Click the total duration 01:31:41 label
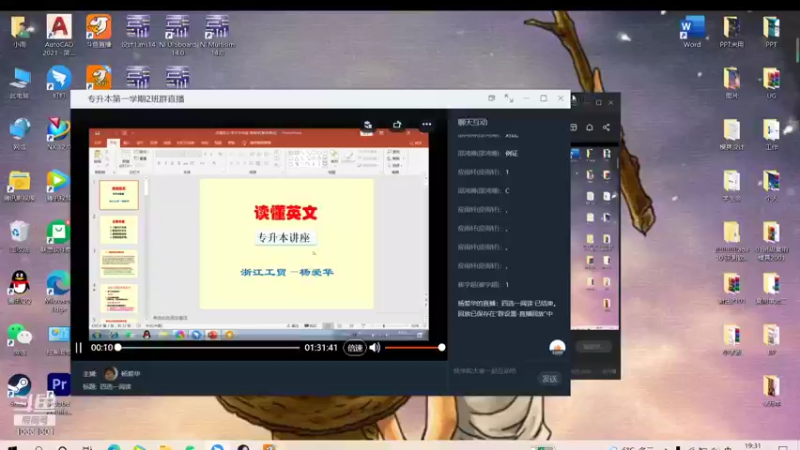The width and height of the screenshot is (800, 450). coord(321,347)
